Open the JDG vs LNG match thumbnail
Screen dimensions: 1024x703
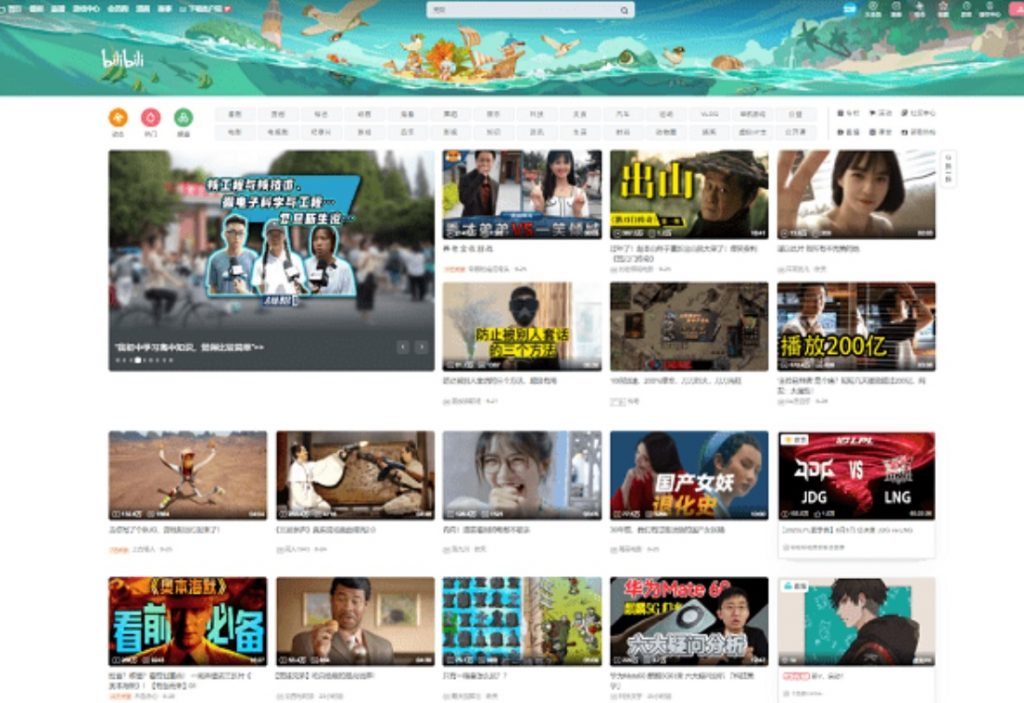pyautogui.click(x=856, y=476)
